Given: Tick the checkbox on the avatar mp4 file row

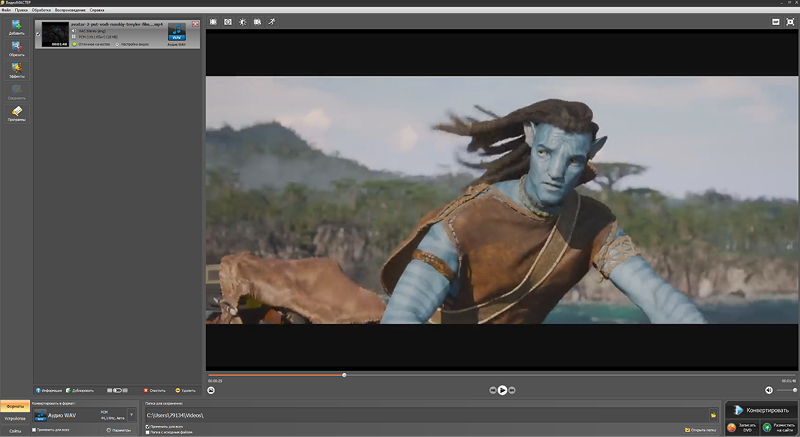Looking at the screenshot, I should click(x=38, y=35).
